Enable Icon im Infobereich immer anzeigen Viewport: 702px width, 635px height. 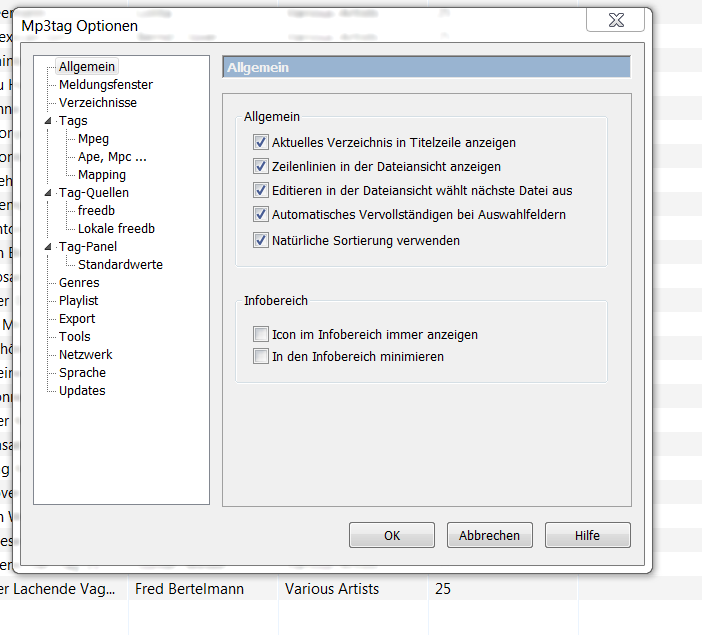click(x=261, y=334)
